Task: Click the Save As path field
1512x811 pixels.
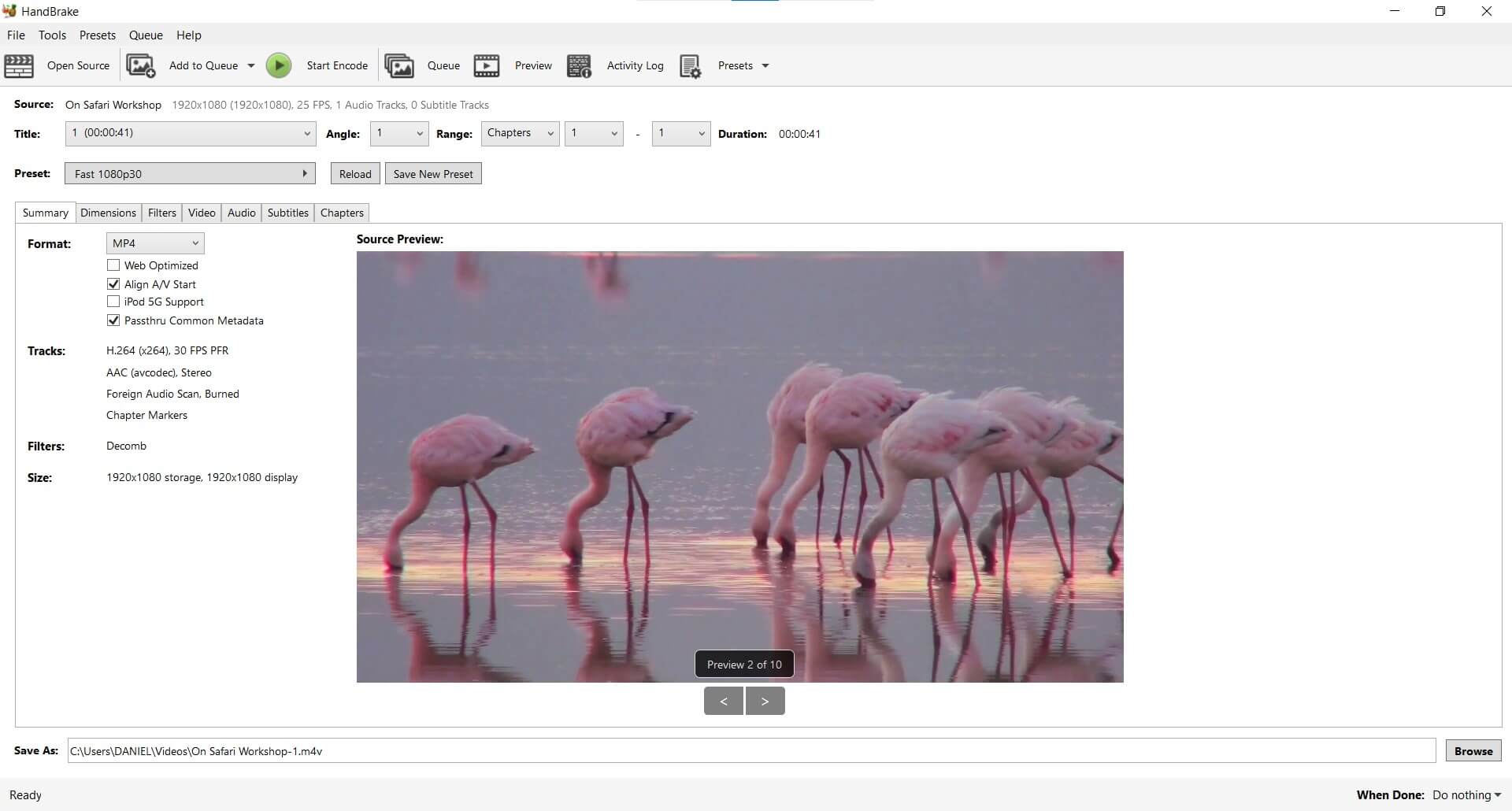Action: (x=751, y=750)
